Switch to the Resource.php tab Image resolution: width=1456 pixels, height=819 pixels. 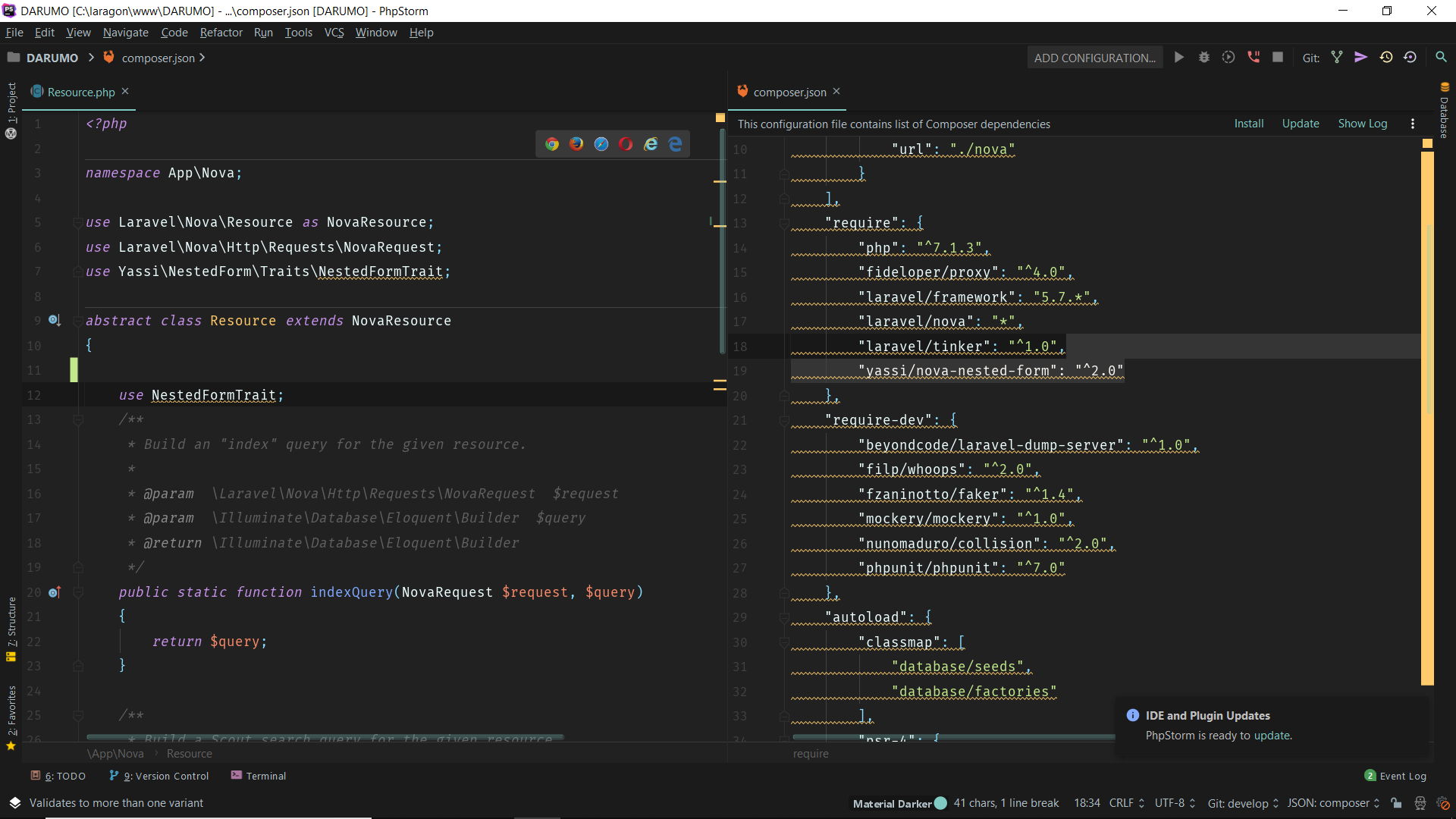click(x=80, y=92)
